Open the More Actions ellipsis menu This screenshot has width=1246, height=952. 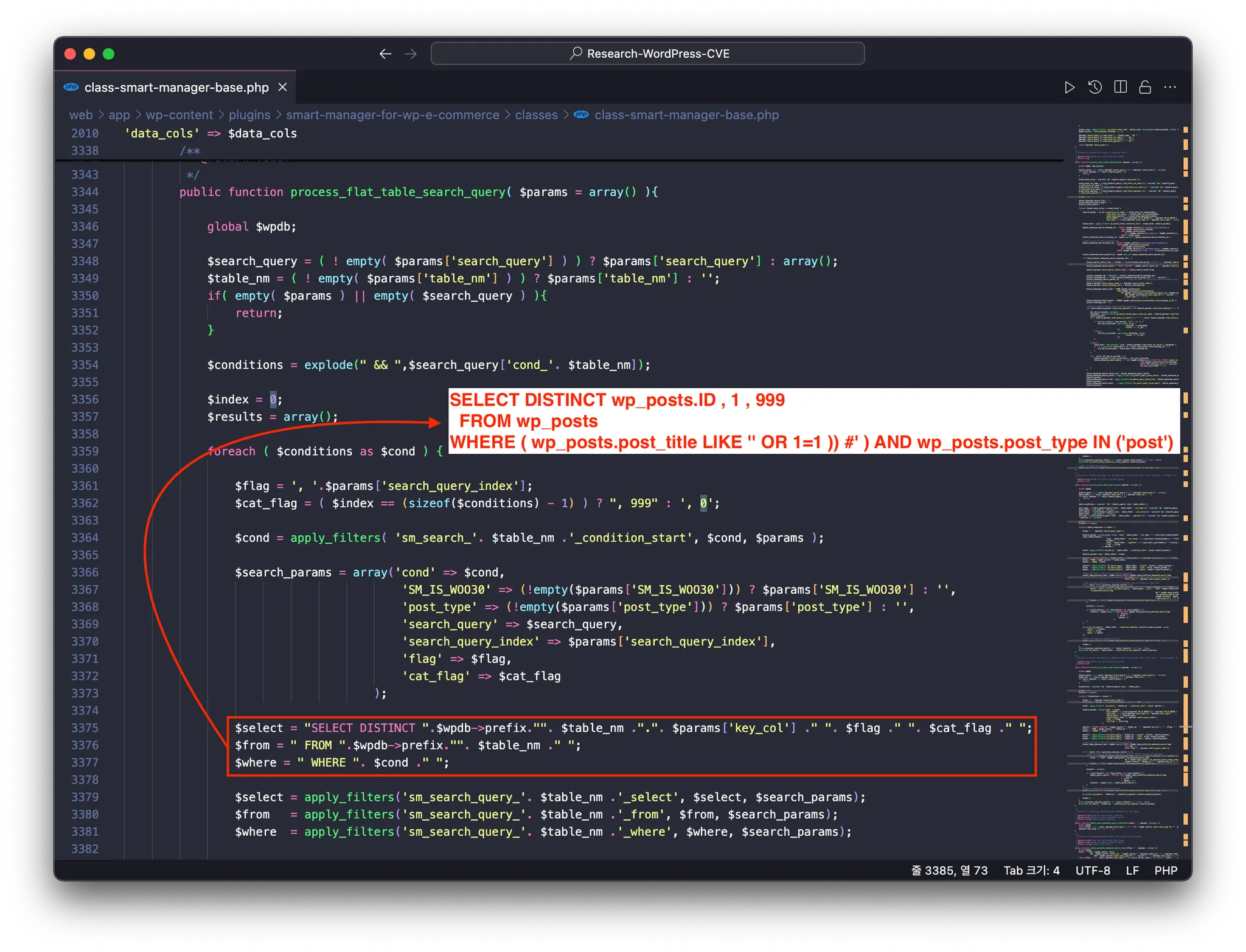tap(1170, 88)
